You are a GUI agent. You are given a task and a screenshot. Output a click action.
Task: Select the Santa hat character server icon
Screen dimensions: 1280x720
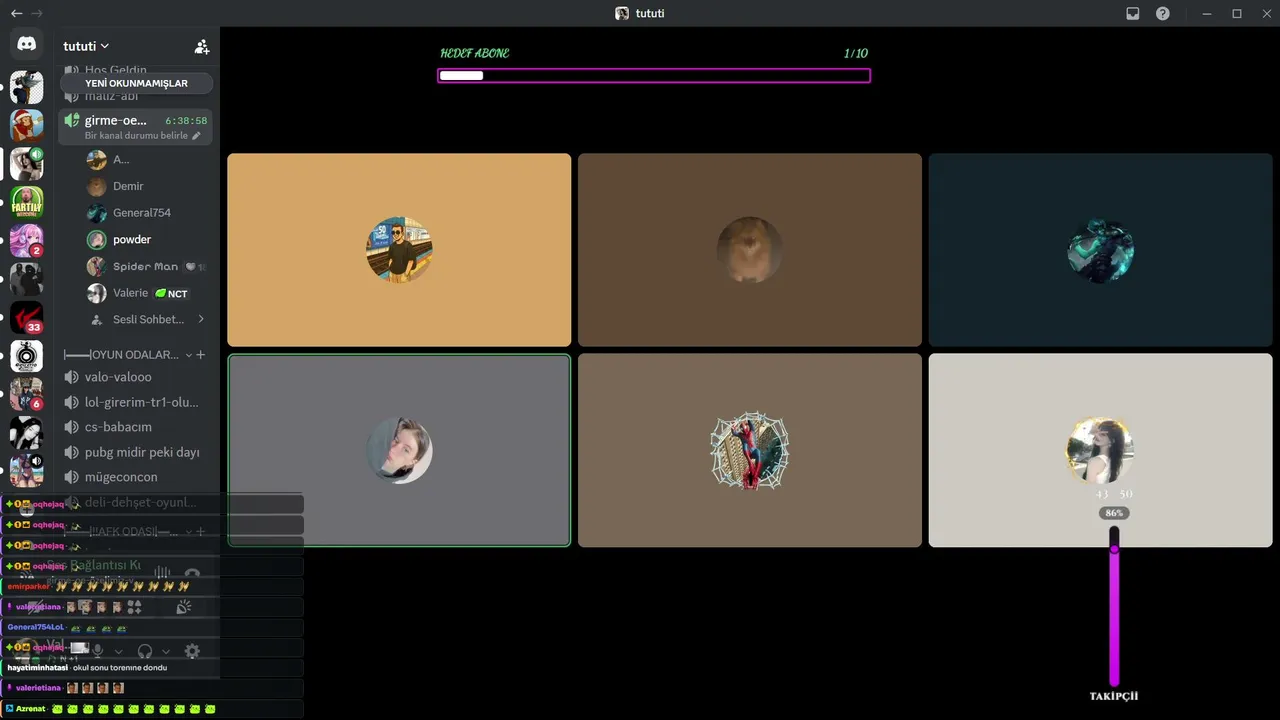[27, 125]
